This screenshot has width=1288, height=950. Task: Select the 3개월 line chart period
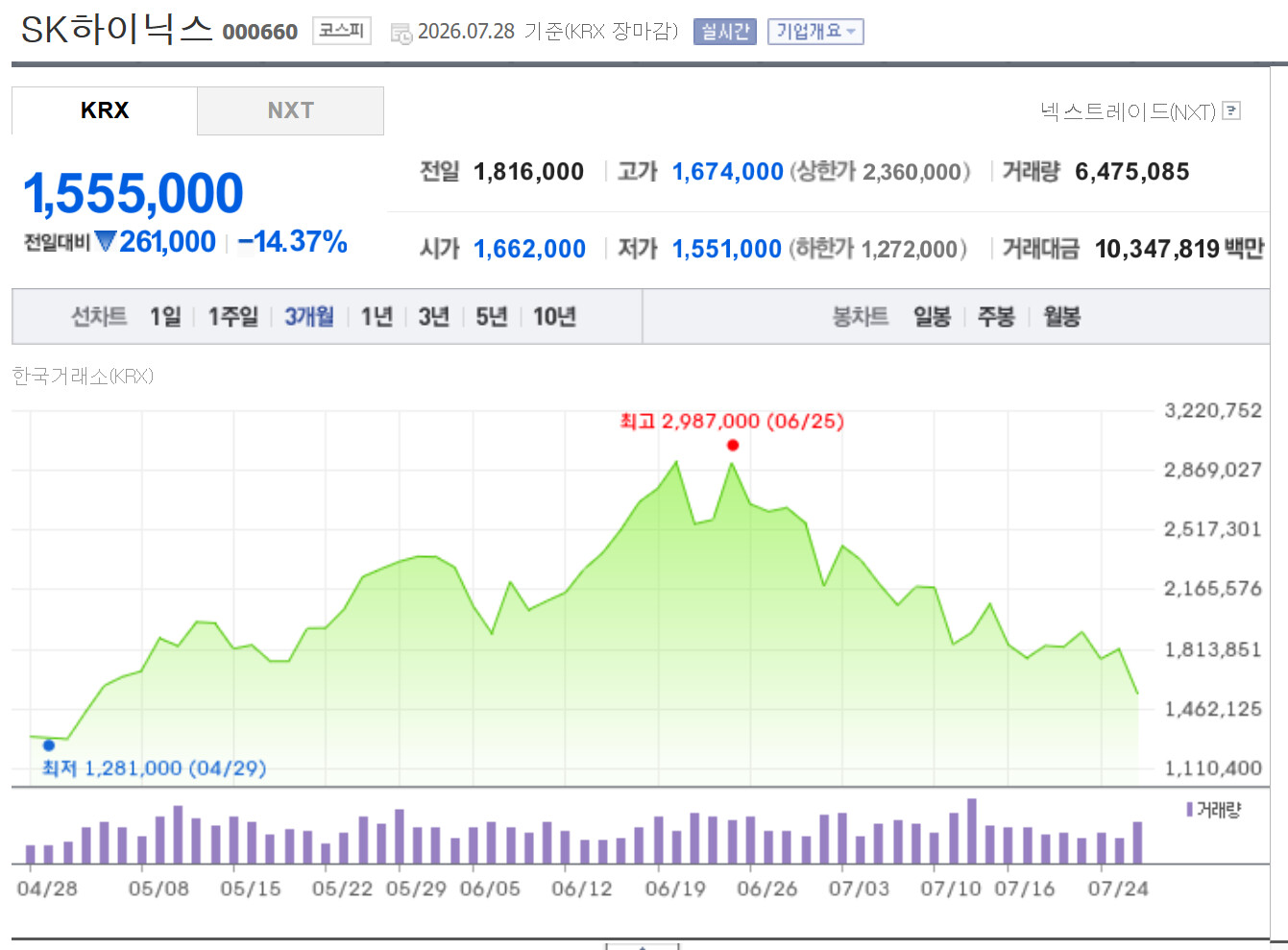(x=309, y=316)
